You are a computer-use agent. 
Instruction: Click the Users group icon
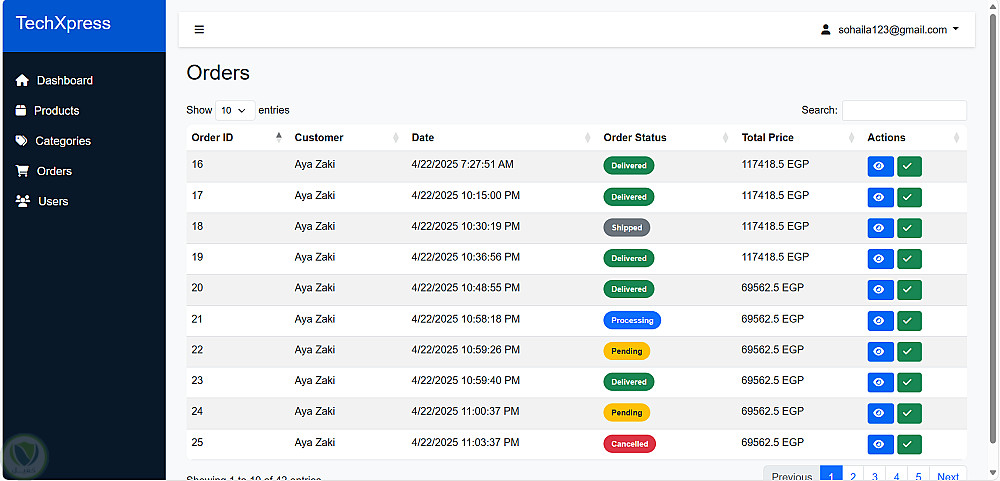click(23, 201)
